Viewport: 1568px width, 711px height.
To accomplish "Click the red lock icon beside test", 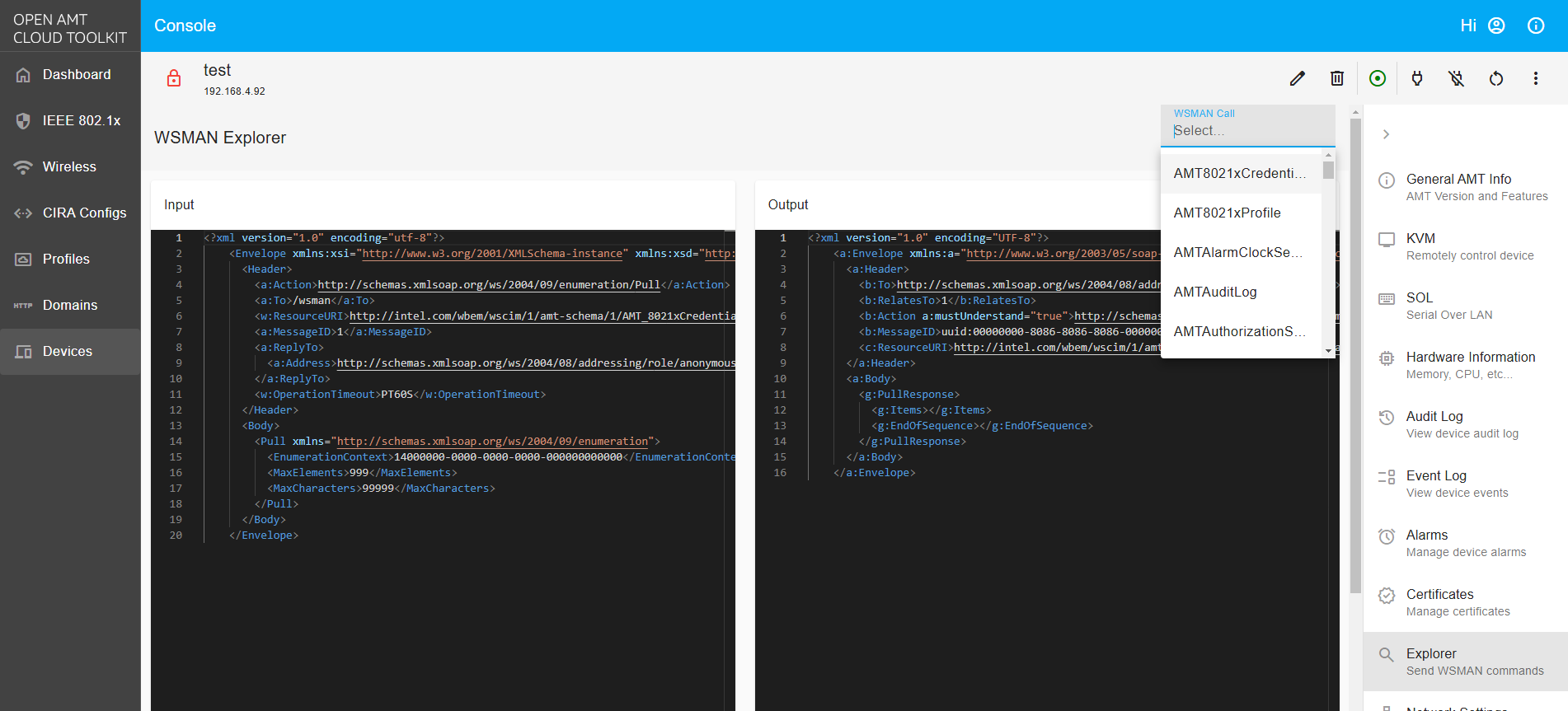I will [174, 78].
